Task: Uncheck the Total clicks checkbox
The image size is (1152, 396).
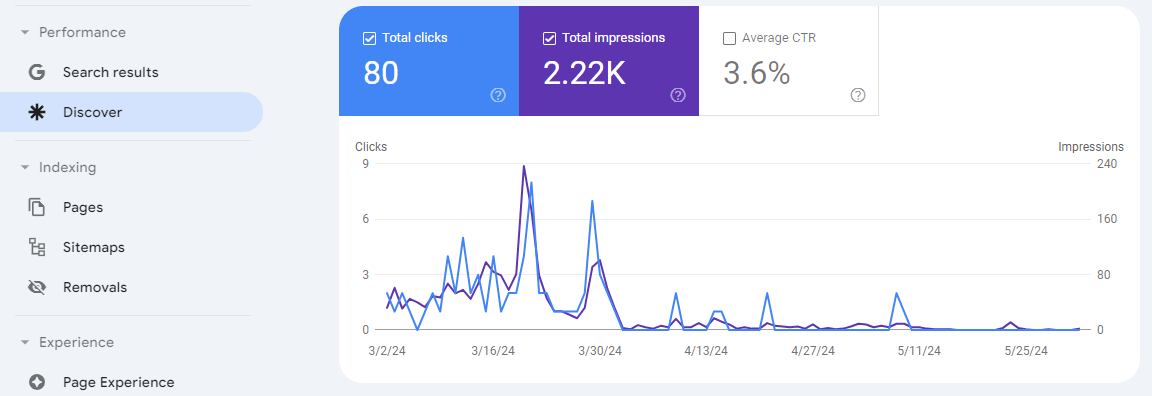Action: (370, 38)
